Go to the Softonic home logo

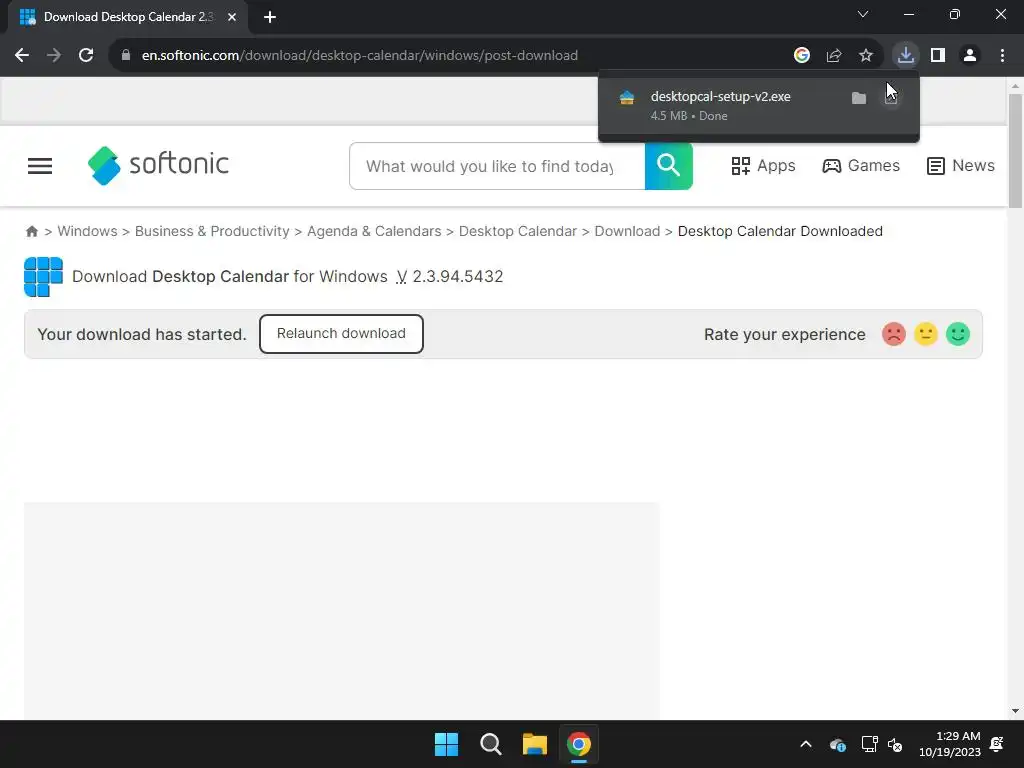(x=158, y=165)
